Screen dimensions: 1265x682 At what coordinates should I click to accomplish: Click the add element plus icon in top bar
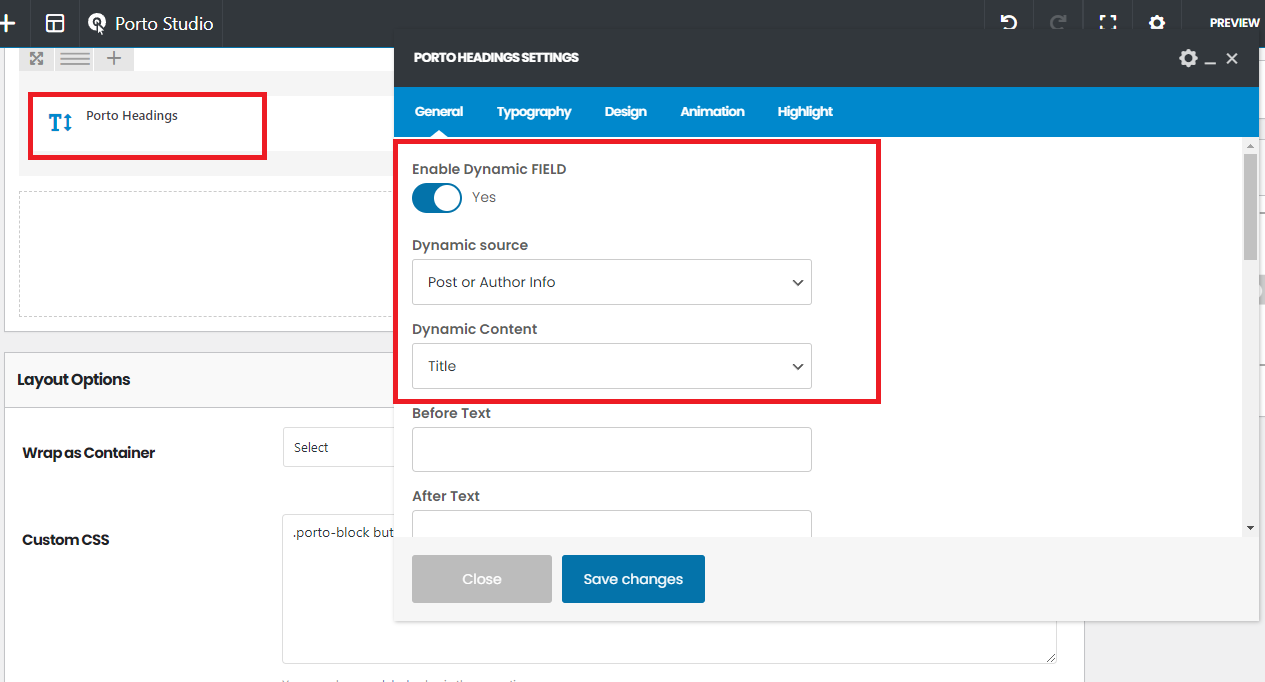click(7, 23)
